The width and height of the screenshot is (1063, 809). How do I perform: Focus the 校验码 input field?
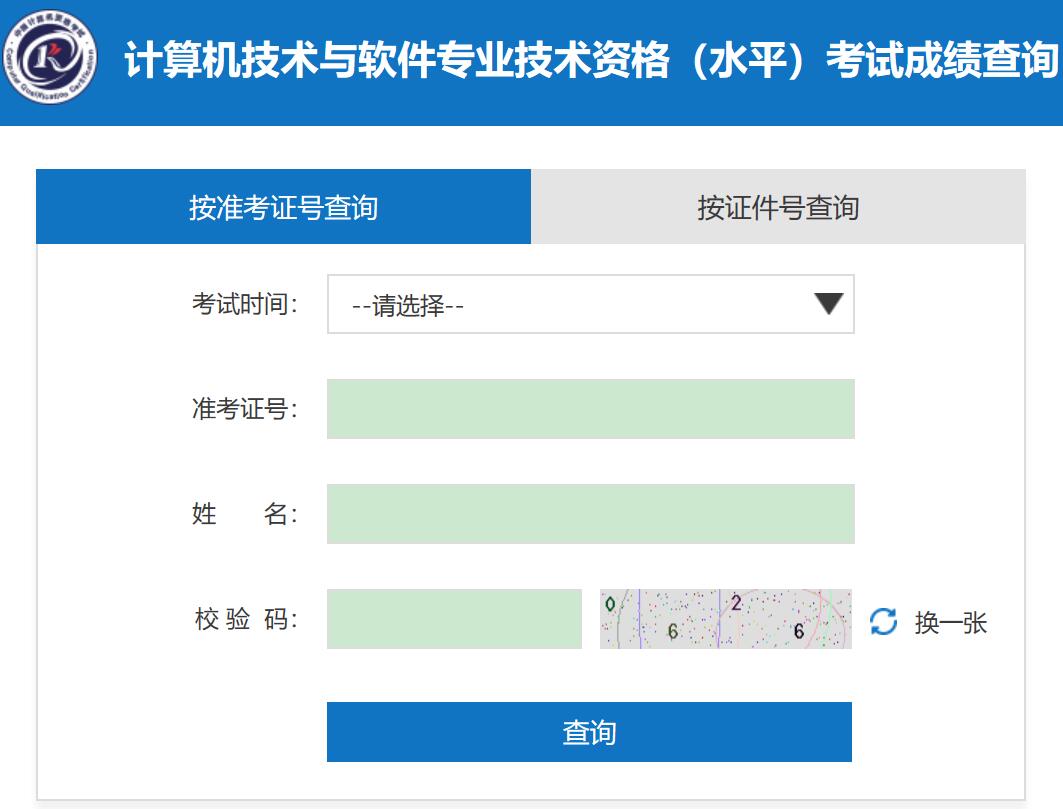[454, 618]
